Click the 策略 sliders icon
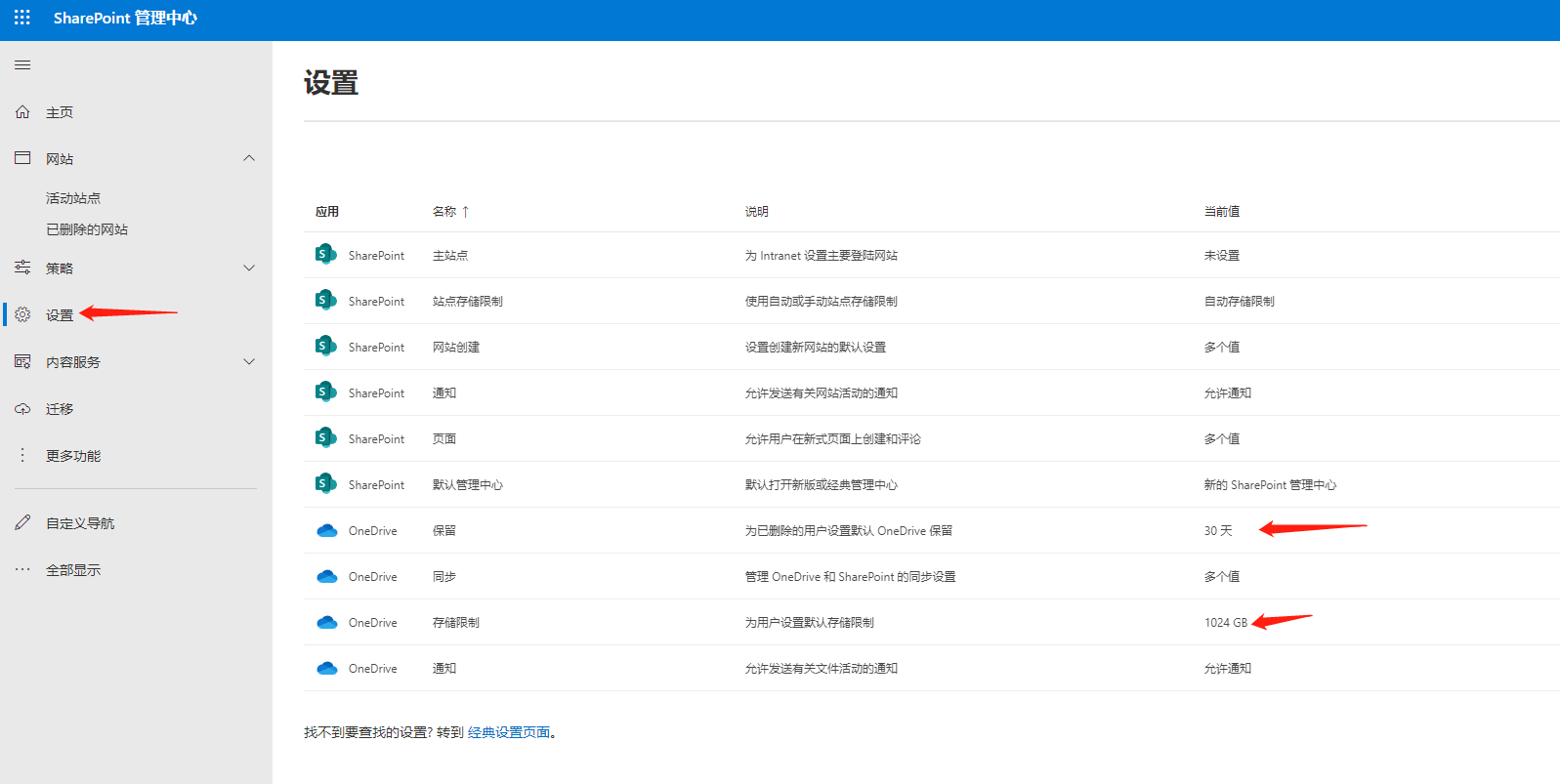Screen dimensions: 1560x784 [x=22, y=268]
